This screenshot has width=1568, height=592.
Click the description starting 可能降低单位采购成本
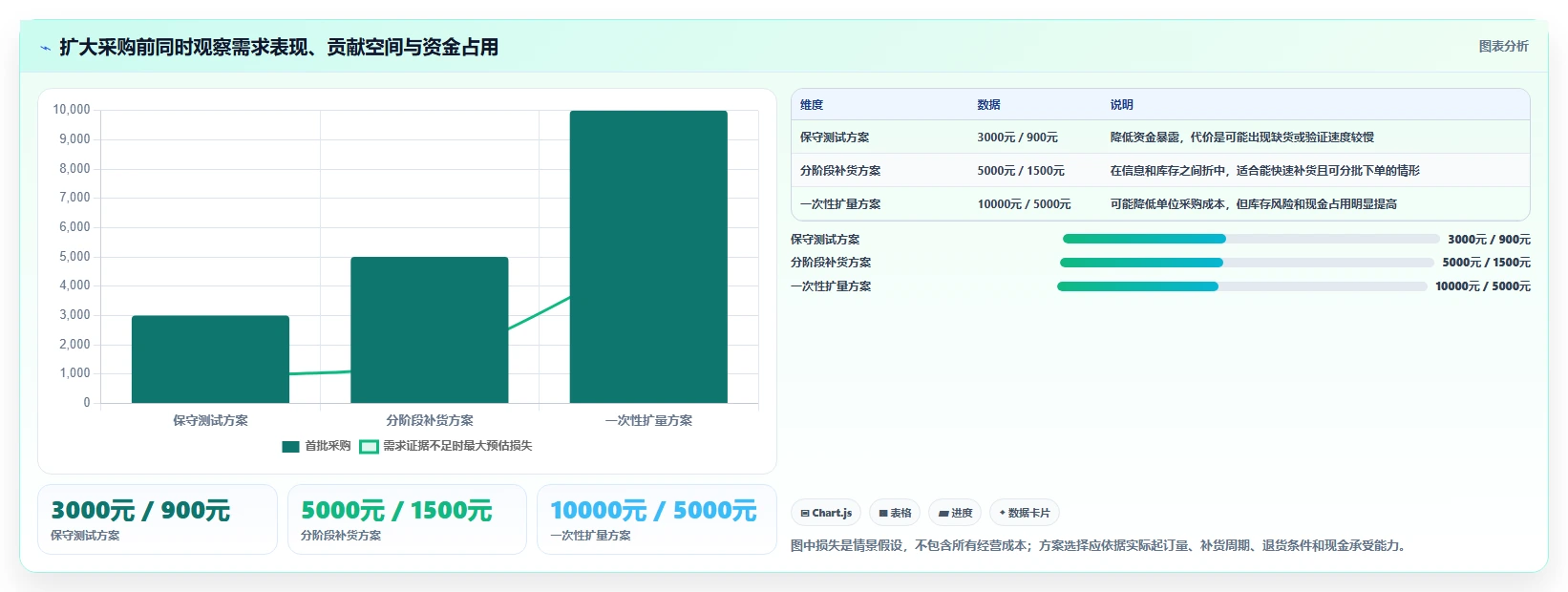(x=1253, y=204)
